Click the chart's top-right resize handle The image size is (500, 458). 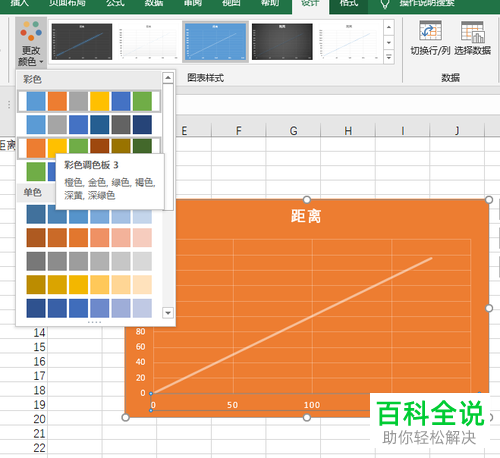(x=489, y=200)
